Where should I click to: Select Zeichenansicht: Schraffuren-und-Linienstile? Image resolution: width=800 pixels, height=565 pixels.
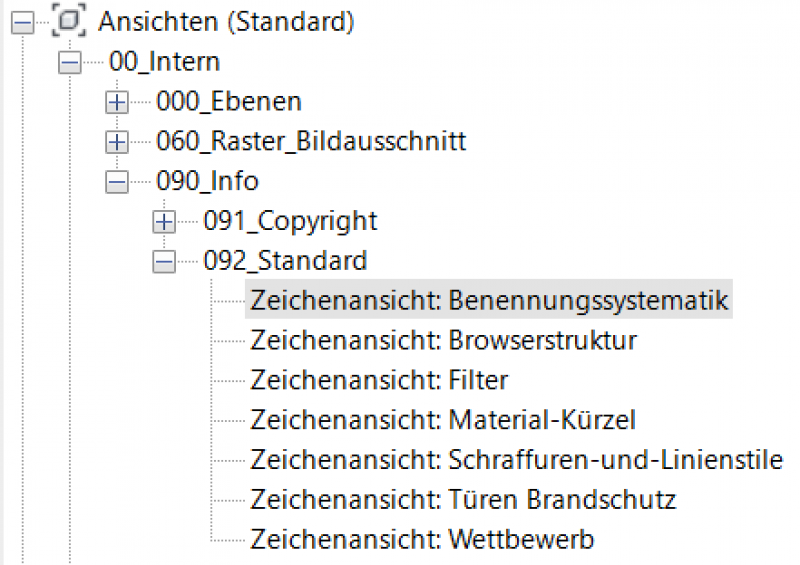click(516, 460)
